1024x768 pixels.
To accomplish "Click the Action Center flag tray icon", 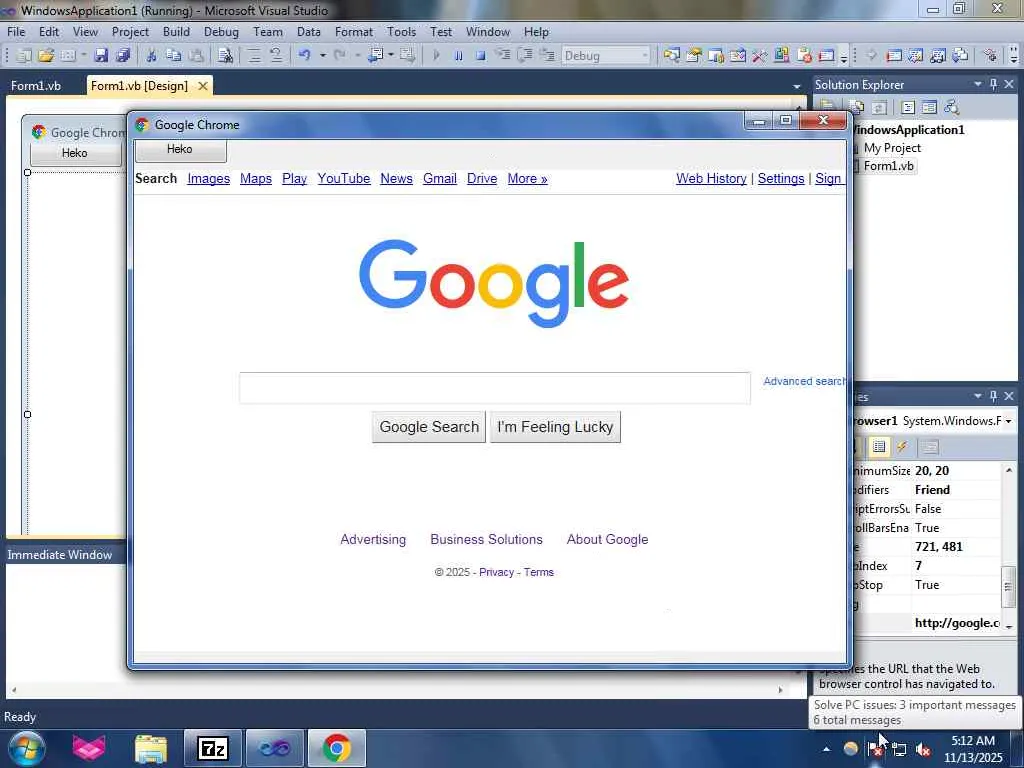I will point(874,750).
